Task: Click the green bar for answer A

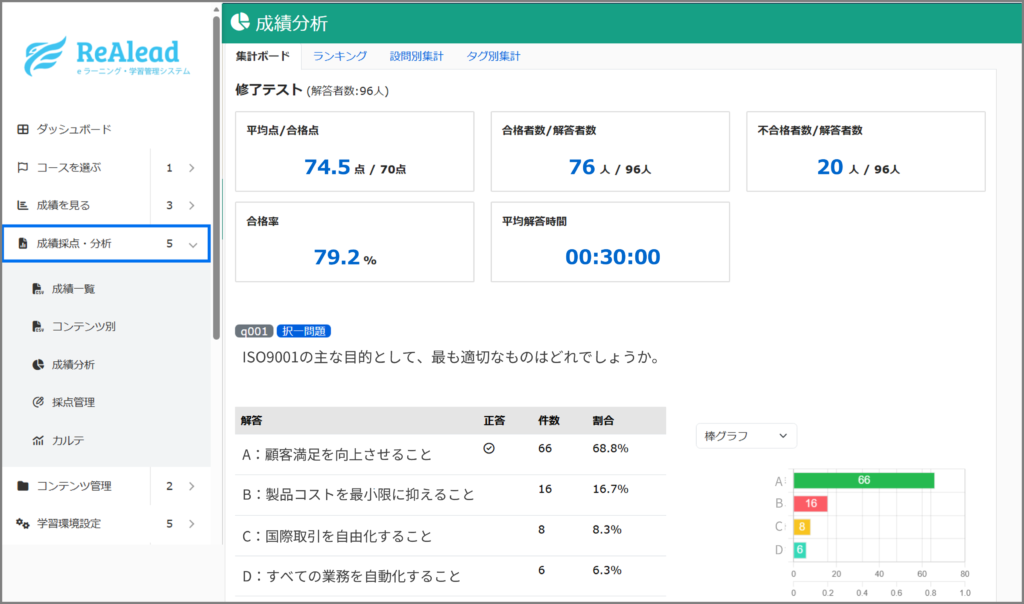Action: pyautogui.click(x=863, y=481)
